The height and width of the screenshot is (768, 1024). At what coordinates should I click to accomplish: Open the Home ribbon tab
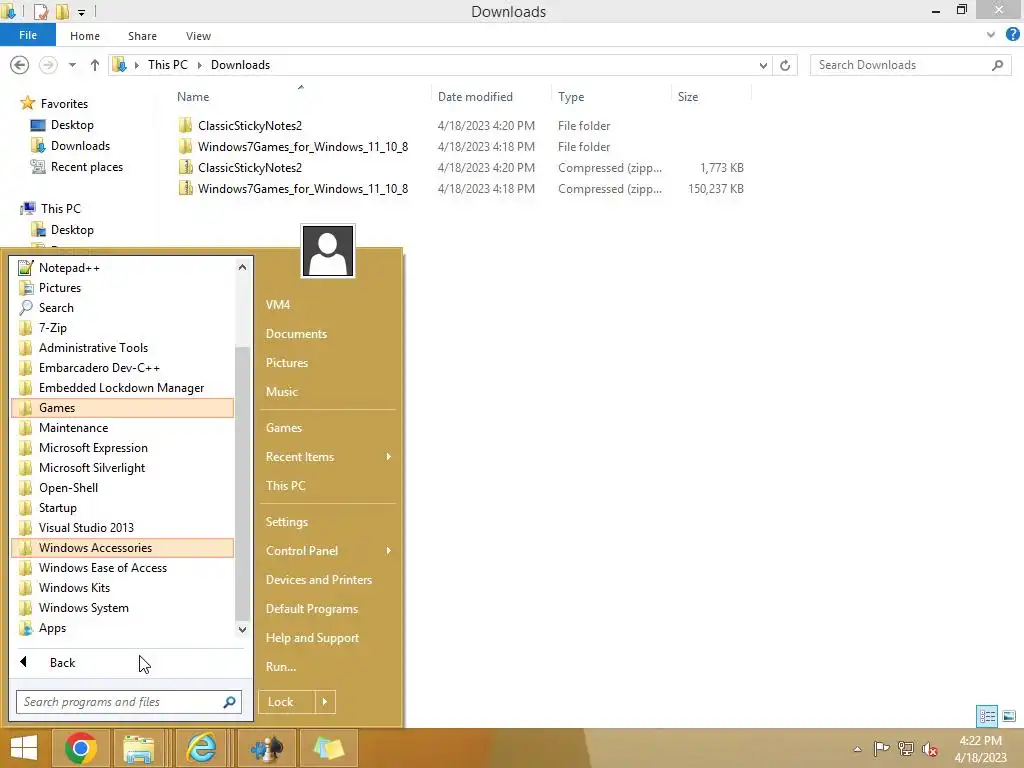click(85, 36)
